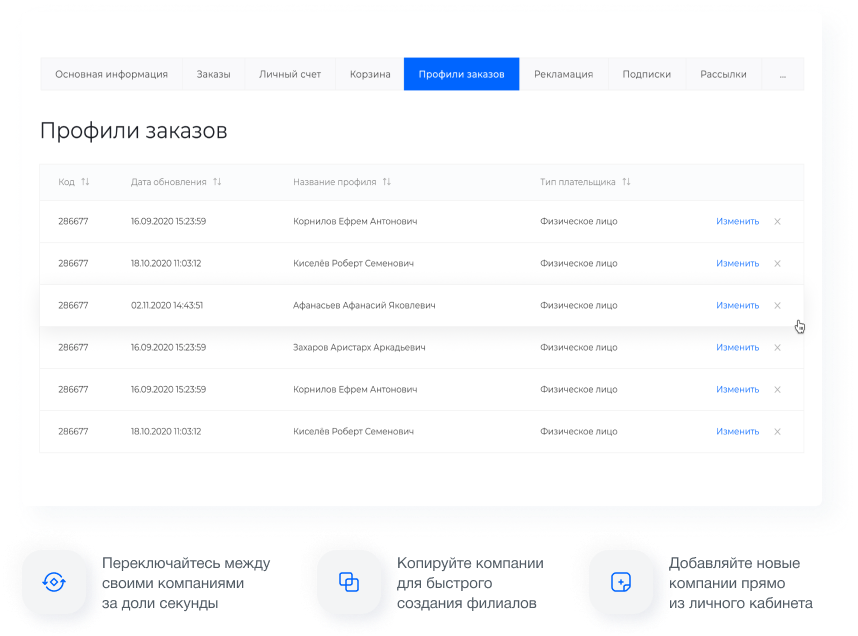Sort the table by Код column arrows
Viewport: 858px width, 636px height.
click(x=85, y=182)
